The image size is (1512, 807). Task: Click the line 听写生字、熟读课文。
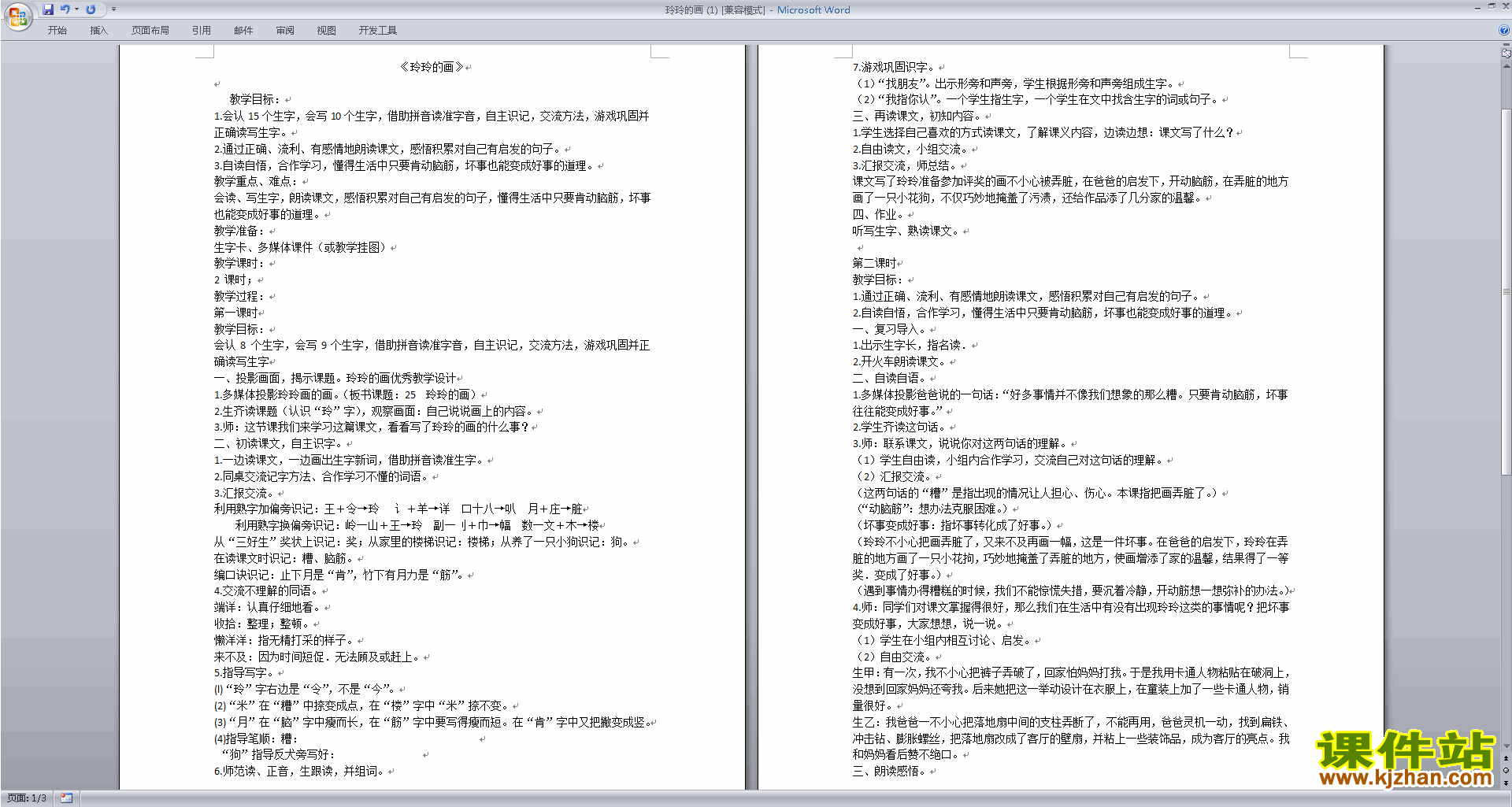(x=907, y=231)
